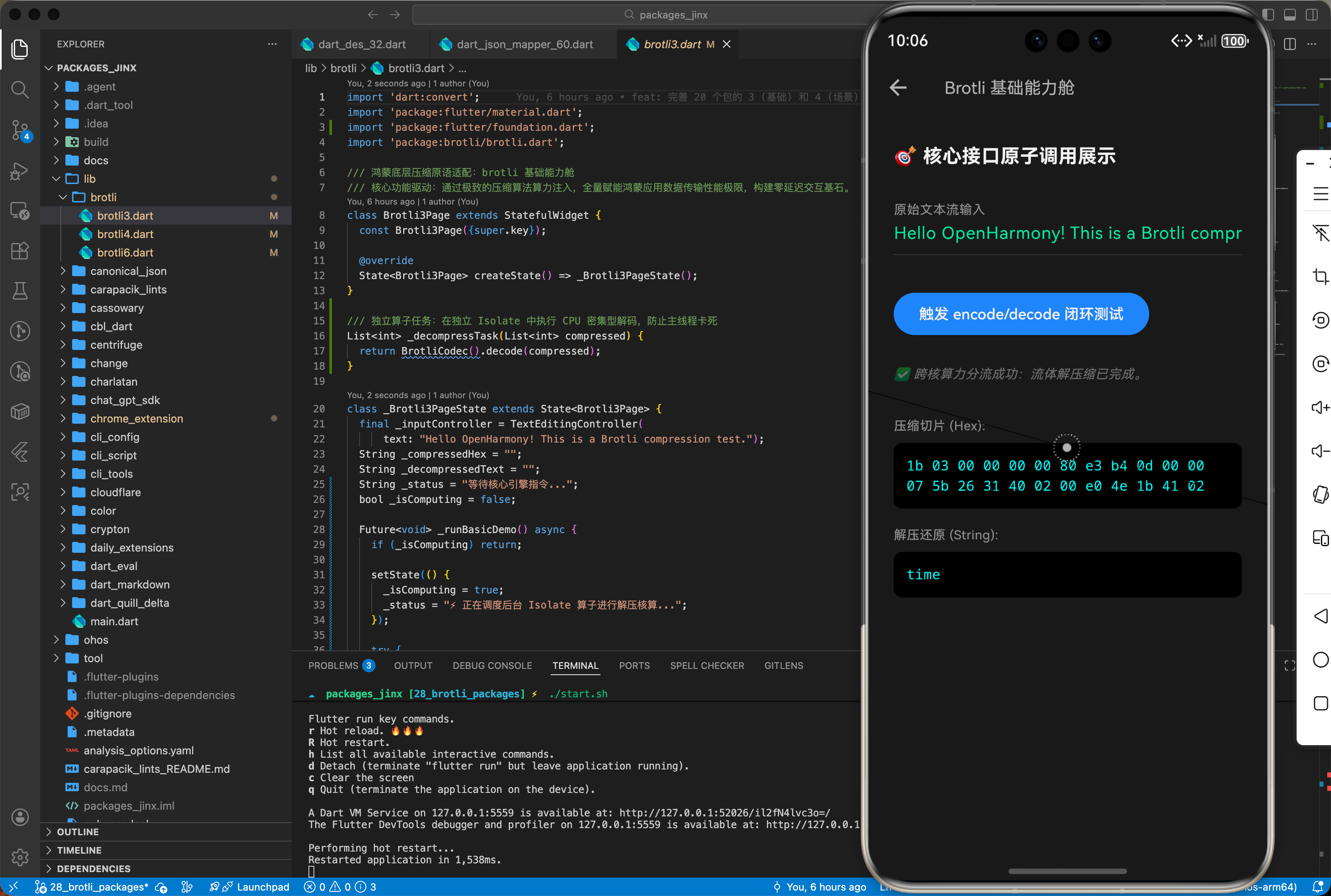The height and width of the screenshot is (896, 1331).
Task: Toggle secondary side bar layout icon
Action: click(x=1312, y=15)
